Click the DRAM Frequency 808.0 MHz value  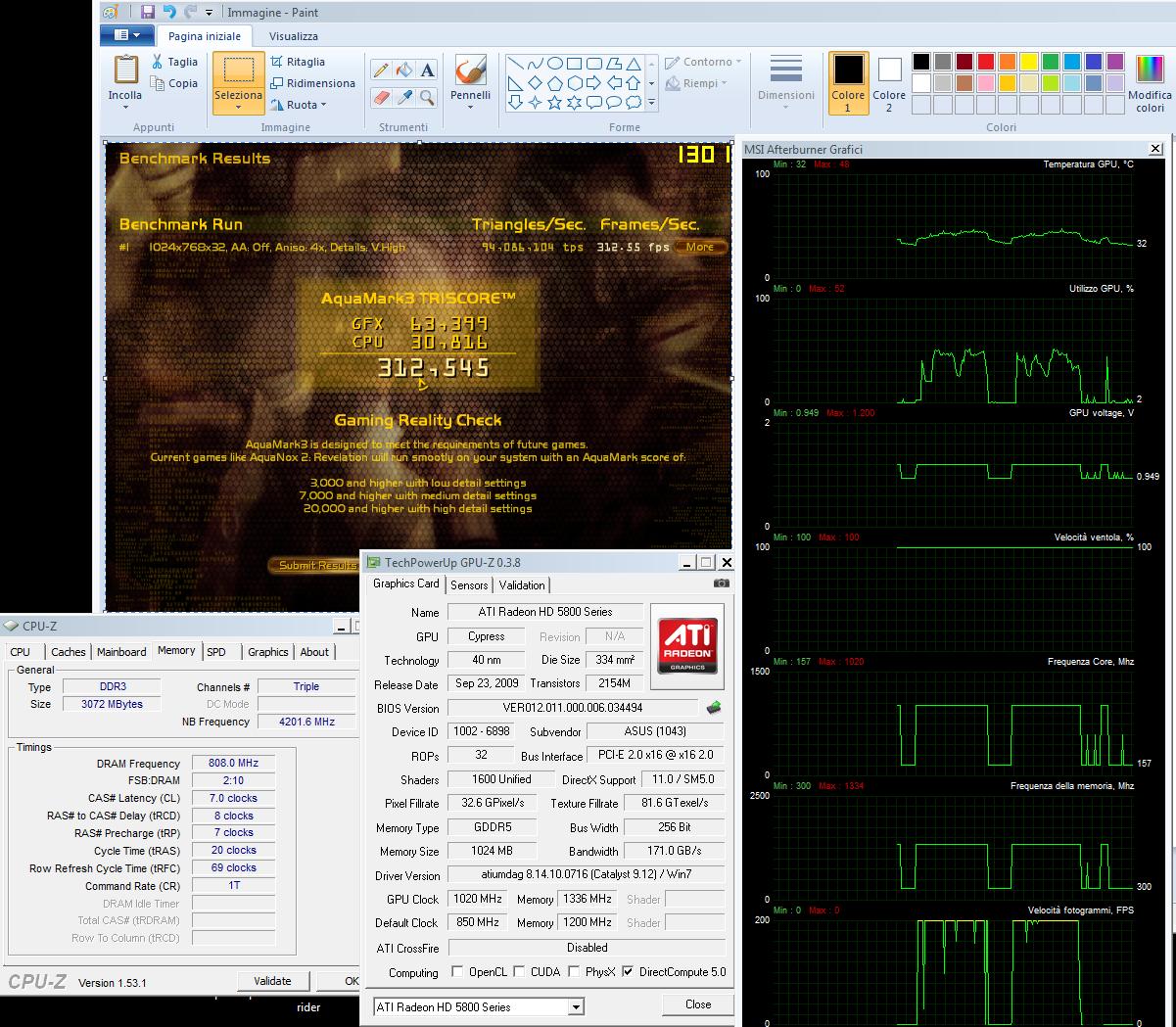point(234,764)
